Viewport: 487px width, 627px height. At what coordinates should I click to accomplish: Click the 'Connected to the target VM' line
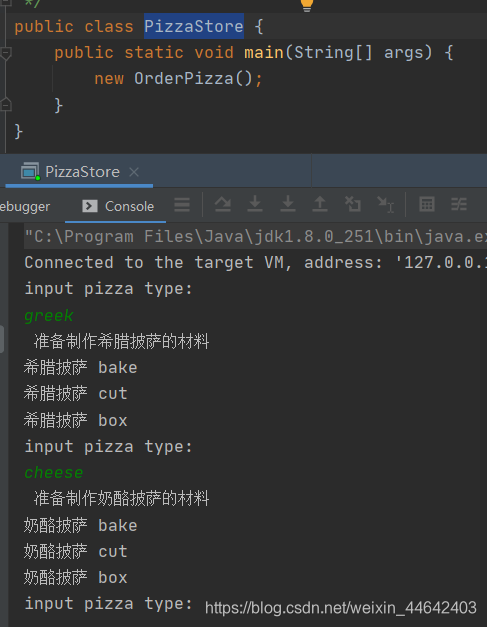(255, 263)
